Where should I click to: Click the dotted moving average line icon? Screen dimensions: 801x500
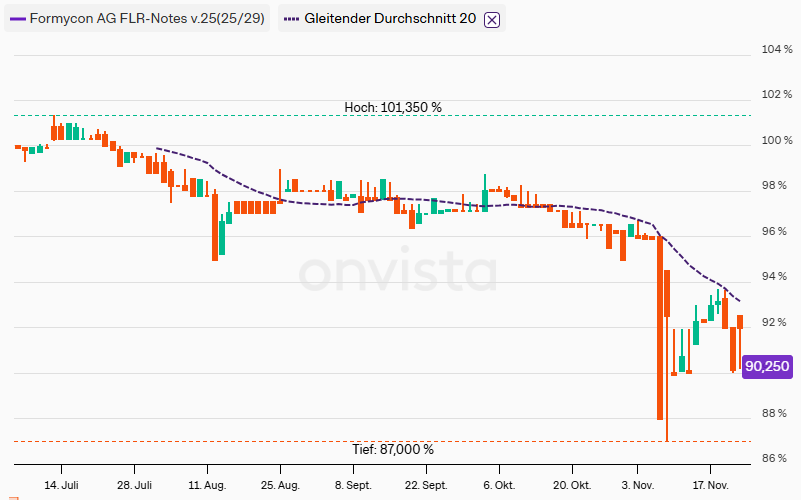click(x=291, y=19)
